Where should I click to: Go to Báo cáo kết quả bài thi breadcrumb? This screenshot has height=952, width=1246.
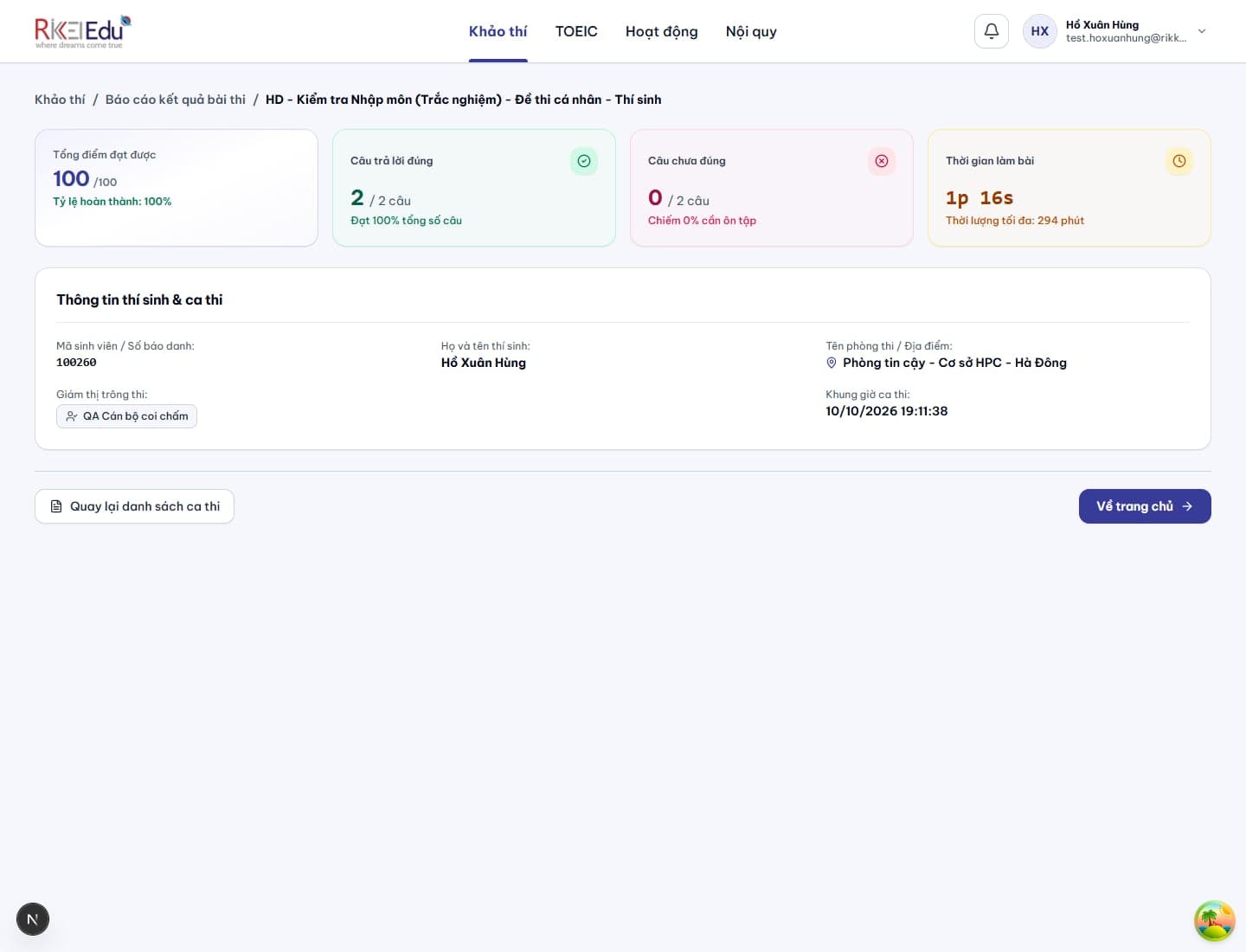176,100
